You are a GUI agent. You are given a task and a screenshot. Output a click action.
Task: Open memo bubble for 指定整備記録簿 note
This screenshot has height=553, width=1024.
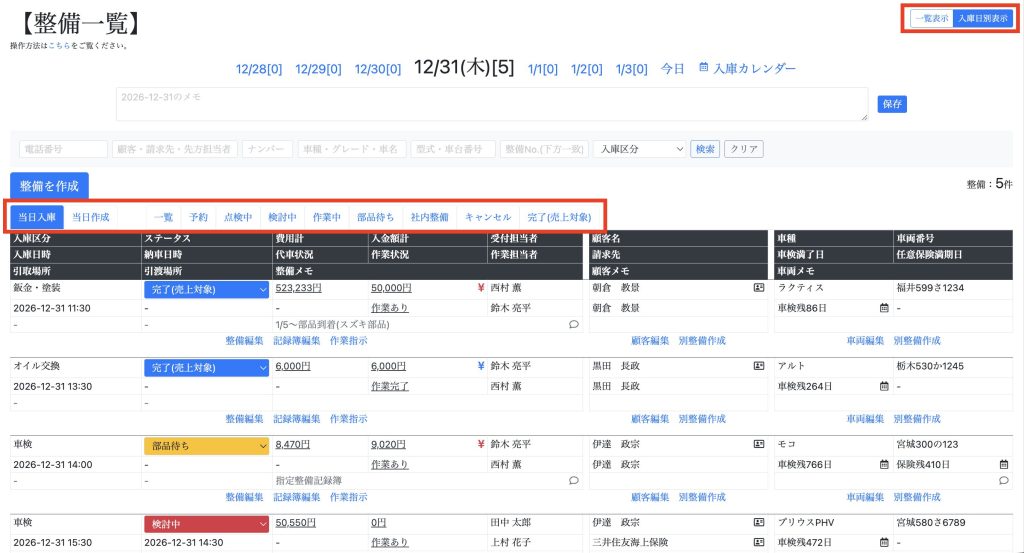(573, 480)
